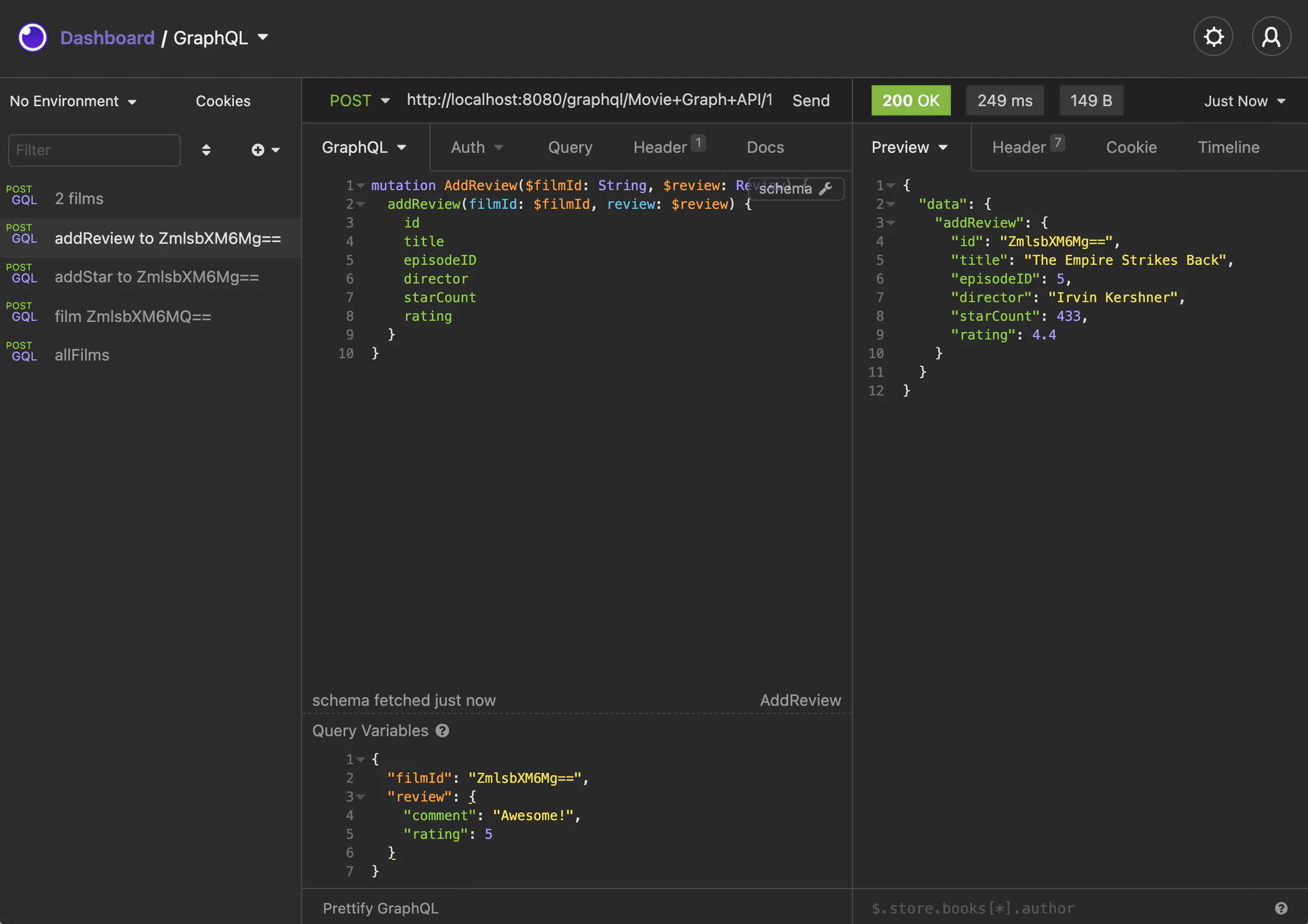Click Prettify GraphQL
The width and height of the screenshot is (1308, 924).
pyautogui.click(x=380, y=908)
